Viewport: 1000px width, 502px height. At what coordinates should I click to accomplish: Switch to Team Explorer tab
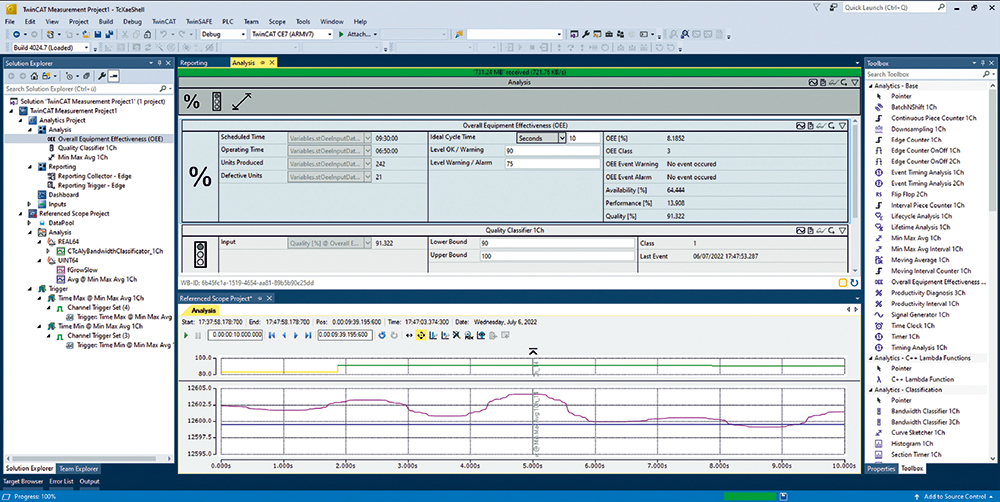click(79, 469)
